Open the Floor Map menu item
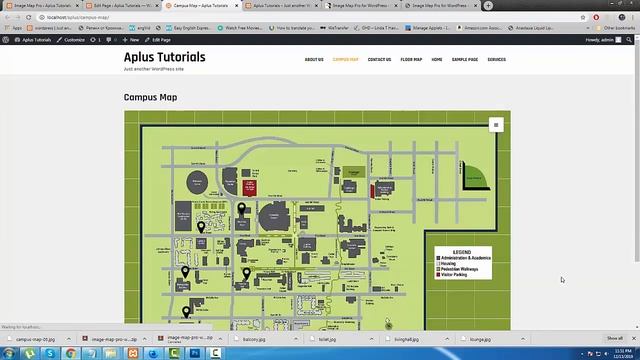This screenshot has width=640, height=360. click(x=411, y=60)
